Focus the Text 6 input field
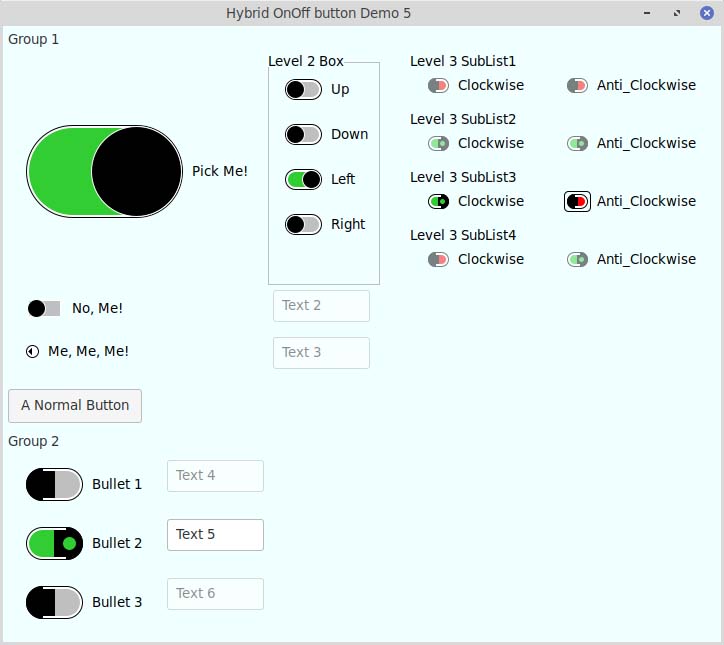 pos(215,594)
